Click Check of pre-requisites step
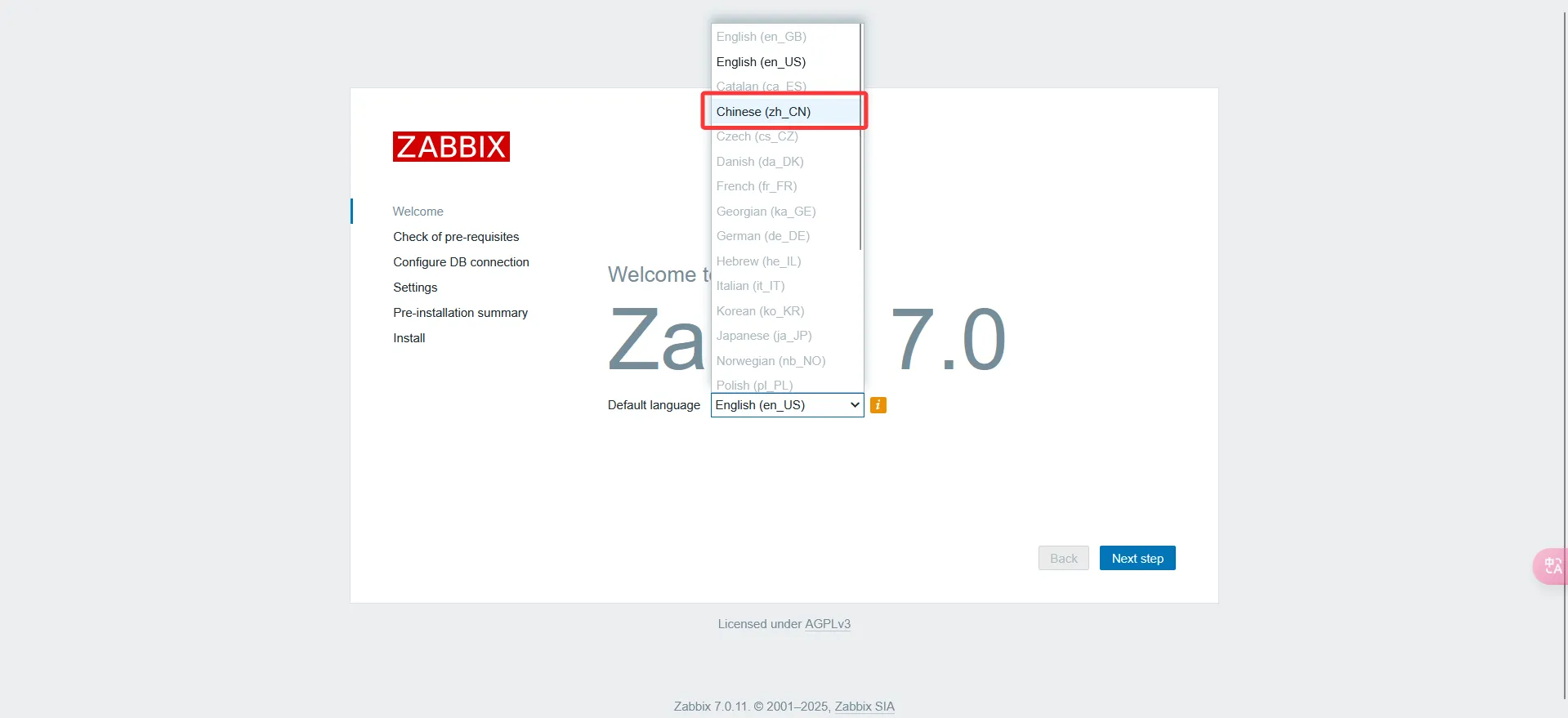1568x718 pixels. coord(456,237)
